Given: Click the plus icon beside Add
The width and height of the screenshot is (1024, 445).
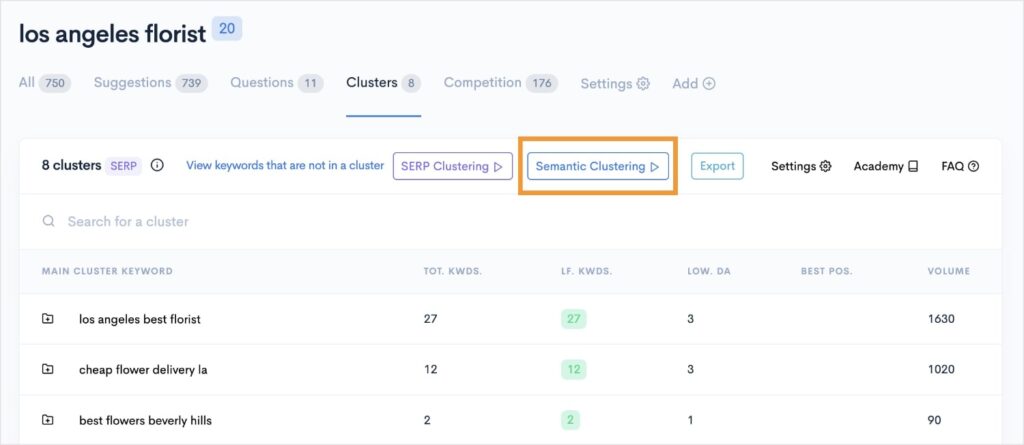Looking at the screenshot, I should [x=709, y=84].
